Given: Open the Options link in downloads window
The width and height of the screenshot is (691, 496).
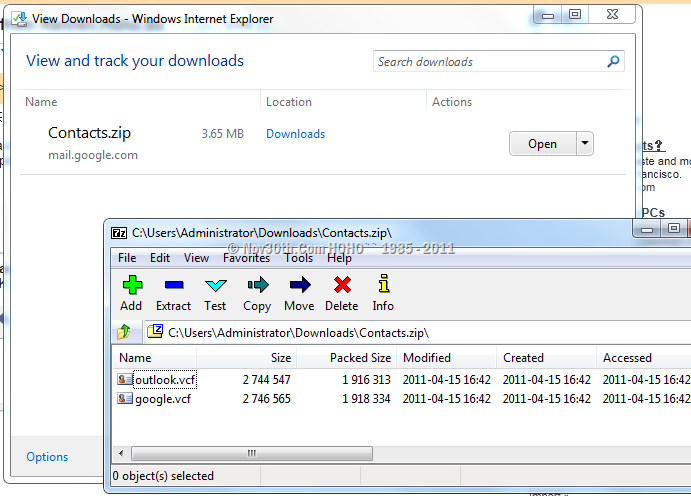Looking at the screenshot, I should [x=47, y=457].
